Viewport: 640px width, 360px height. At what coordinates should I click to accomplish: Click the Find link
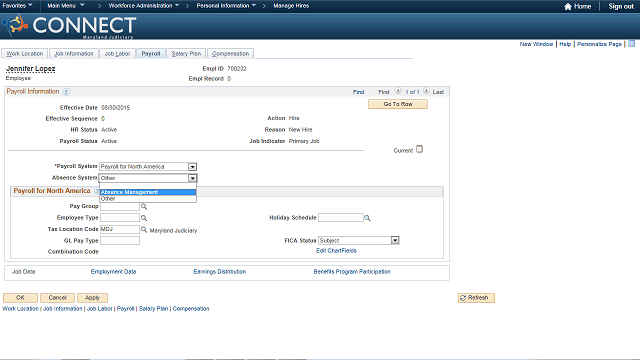358,92
